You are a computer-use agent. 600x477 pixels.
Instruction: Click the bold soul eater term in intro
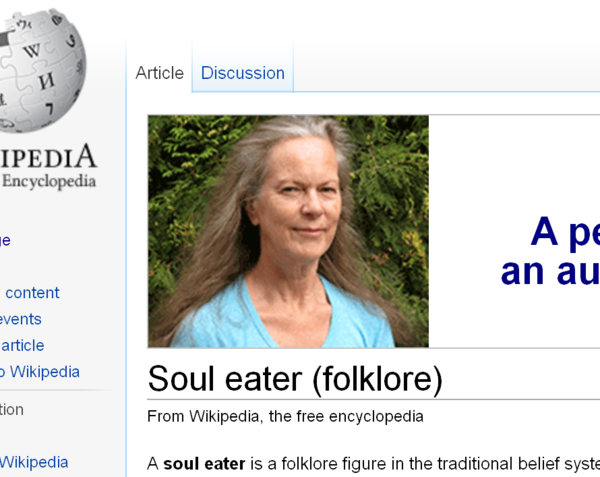point(204,464)
